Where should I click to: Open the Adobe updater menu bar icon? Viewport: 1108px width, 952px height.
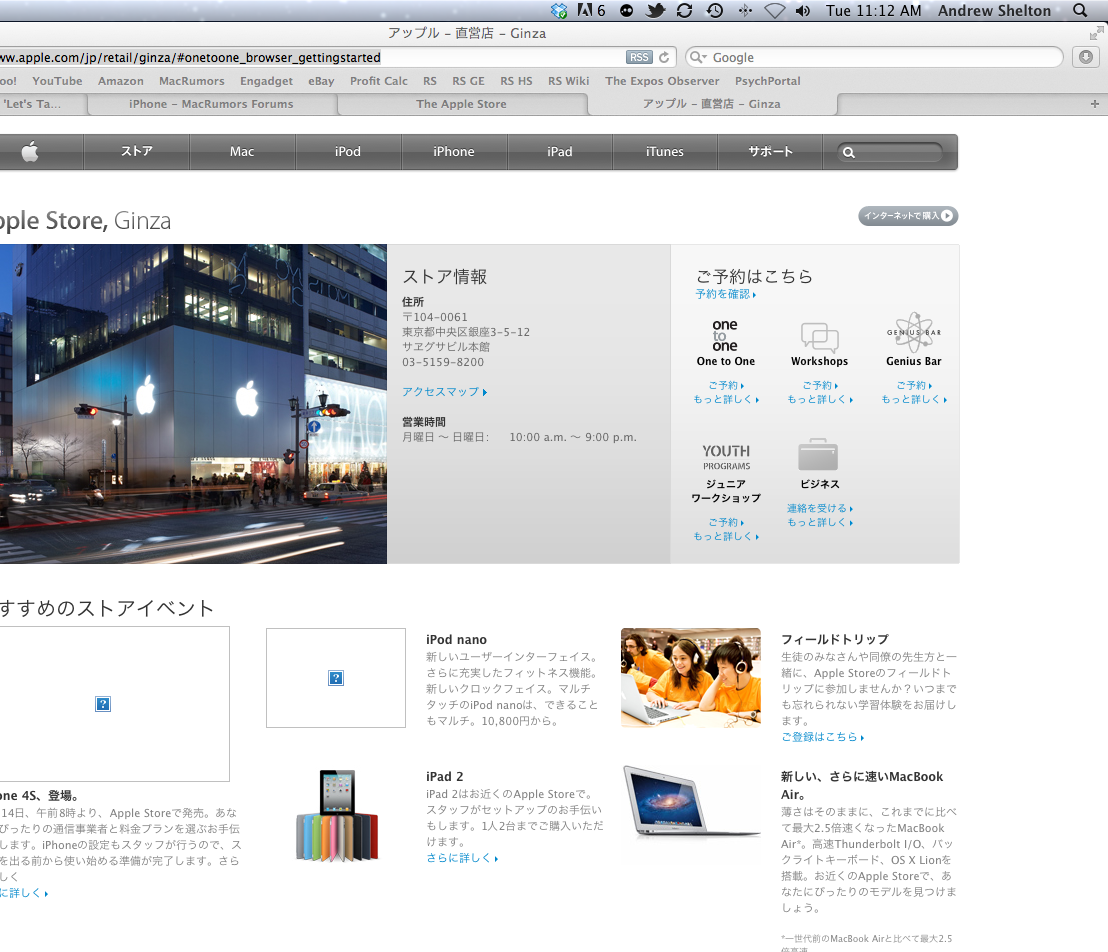coord(591,11)
